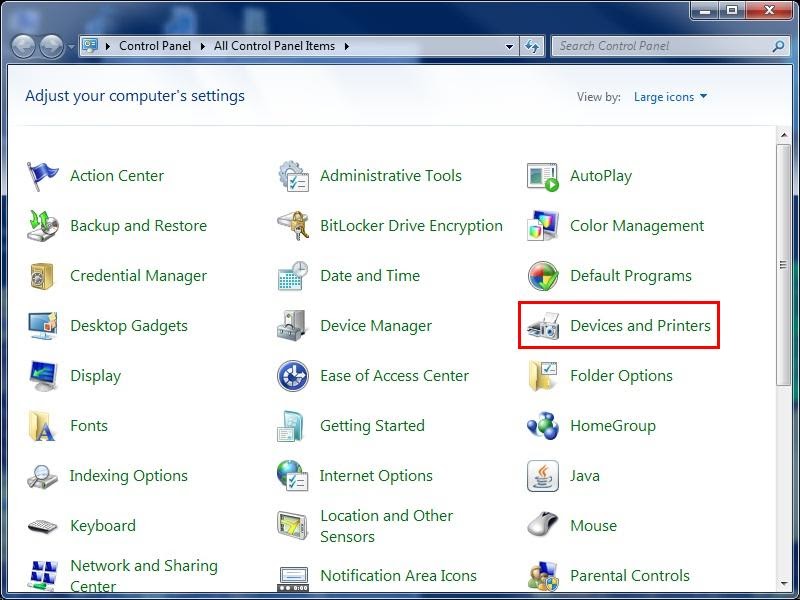Open the Action Center link
The image size is (800, 600).
[117, 176]
